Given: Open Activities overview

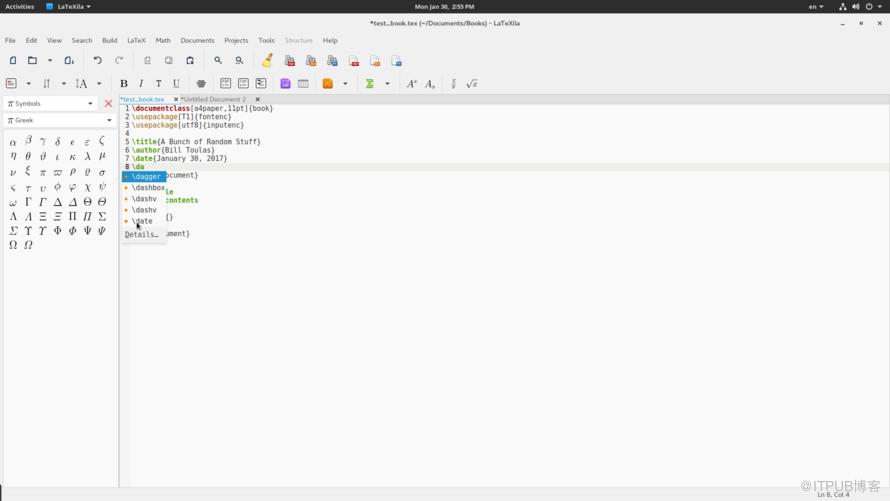Looking at the screenshot, I should [20, 7].
